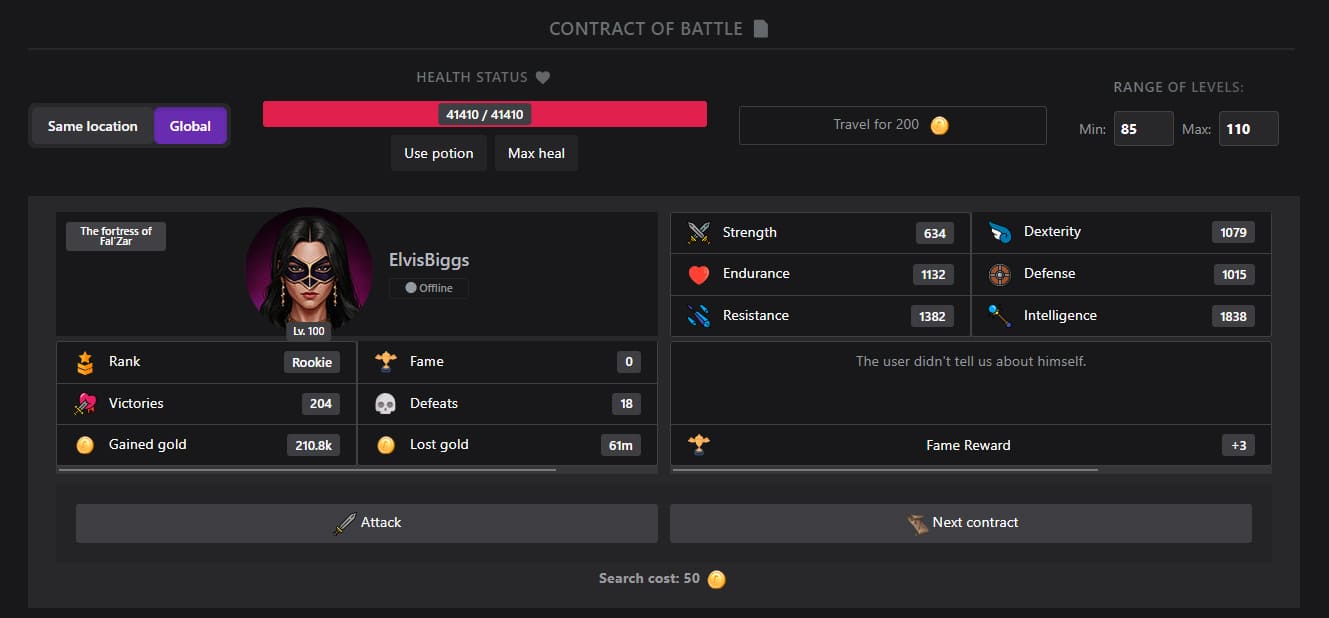Click the Victories value 204
The width and height of the screenshot is (1329, 618).
pyautogui.click(x=321, y=404)
